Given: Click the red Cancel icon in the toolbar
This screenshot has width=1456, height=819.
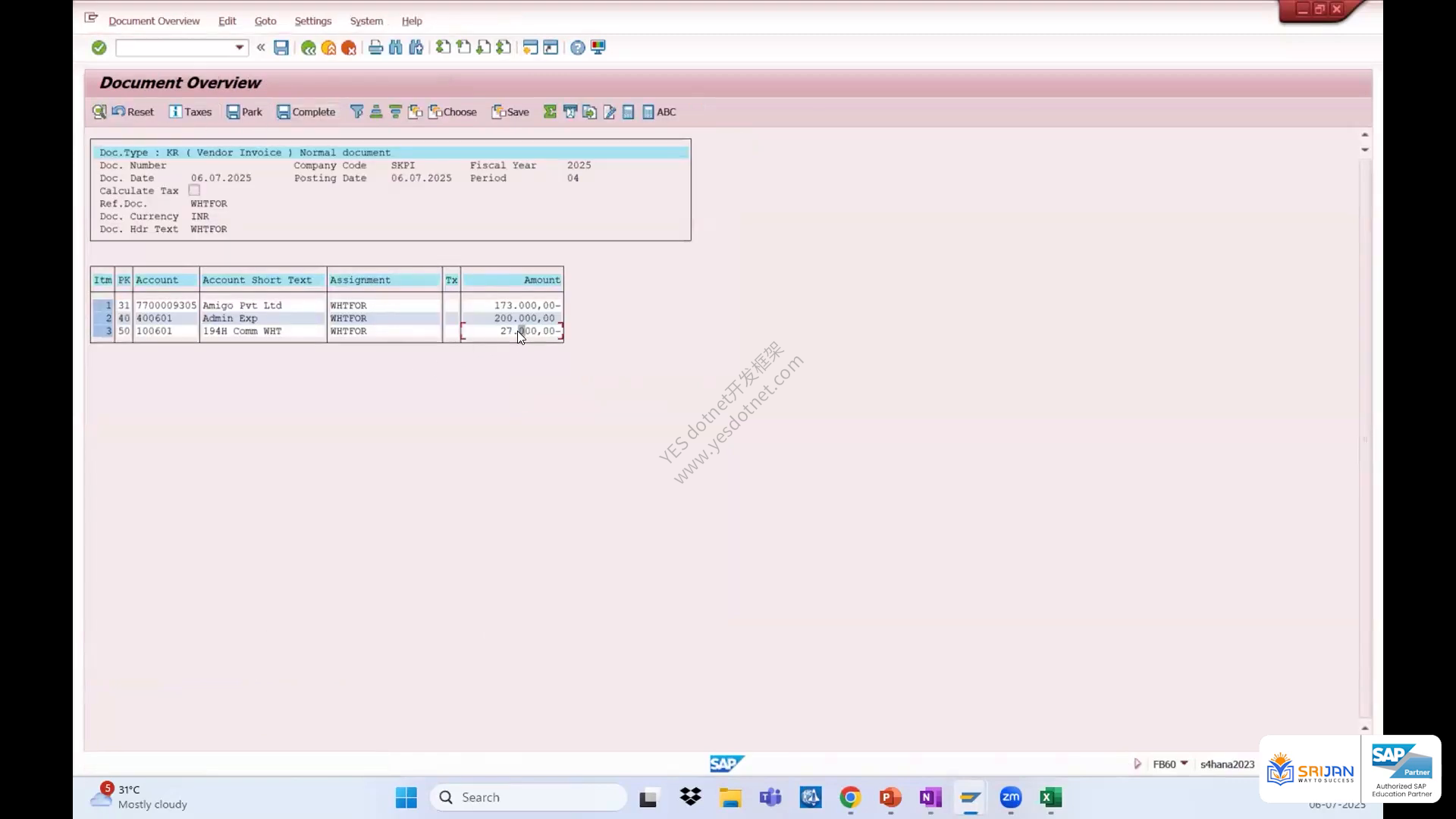Looking at the screenshot, I should point(349,48).
